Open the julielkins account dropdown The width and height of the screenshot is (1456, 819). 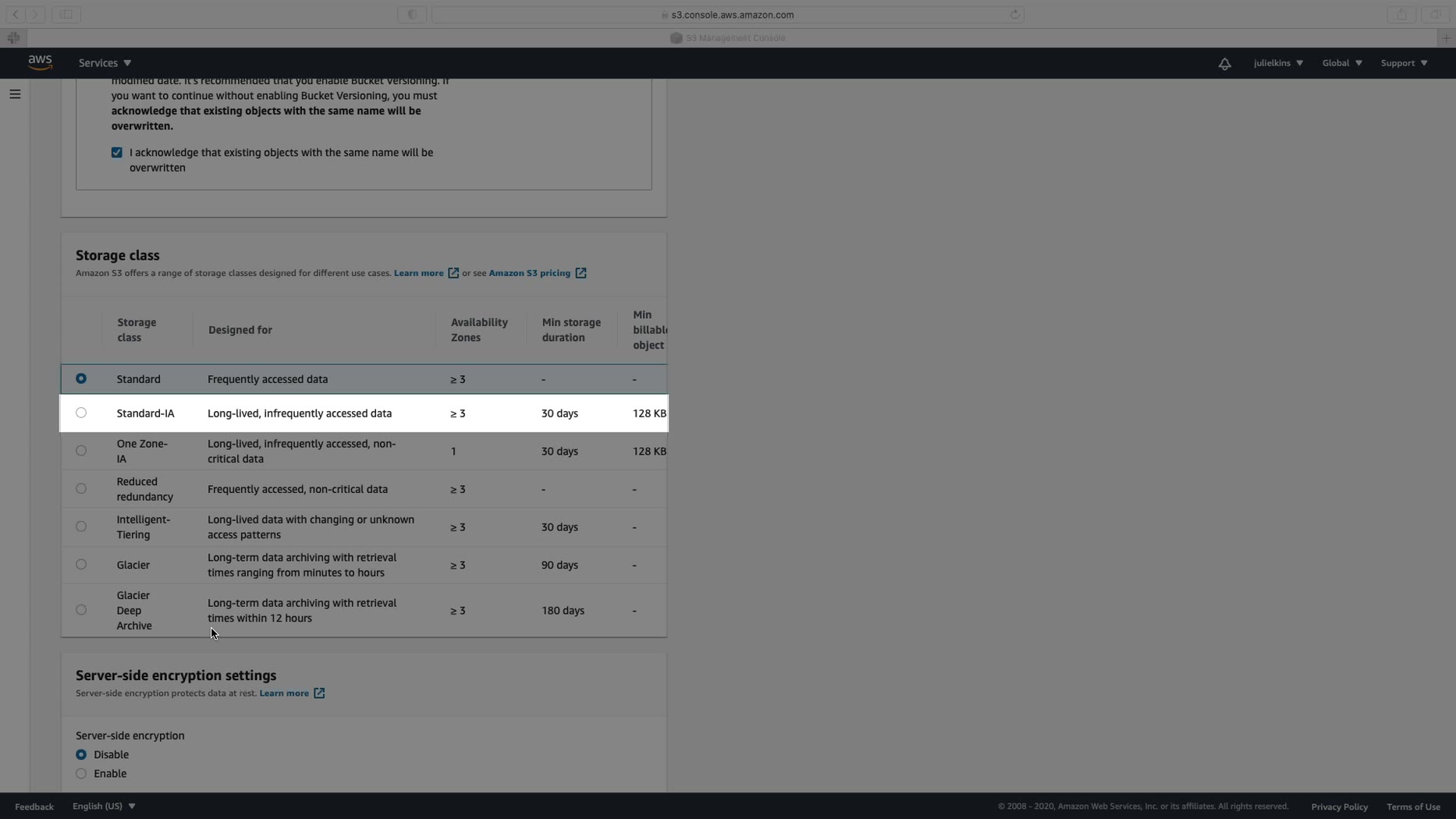click(1278, 63)
